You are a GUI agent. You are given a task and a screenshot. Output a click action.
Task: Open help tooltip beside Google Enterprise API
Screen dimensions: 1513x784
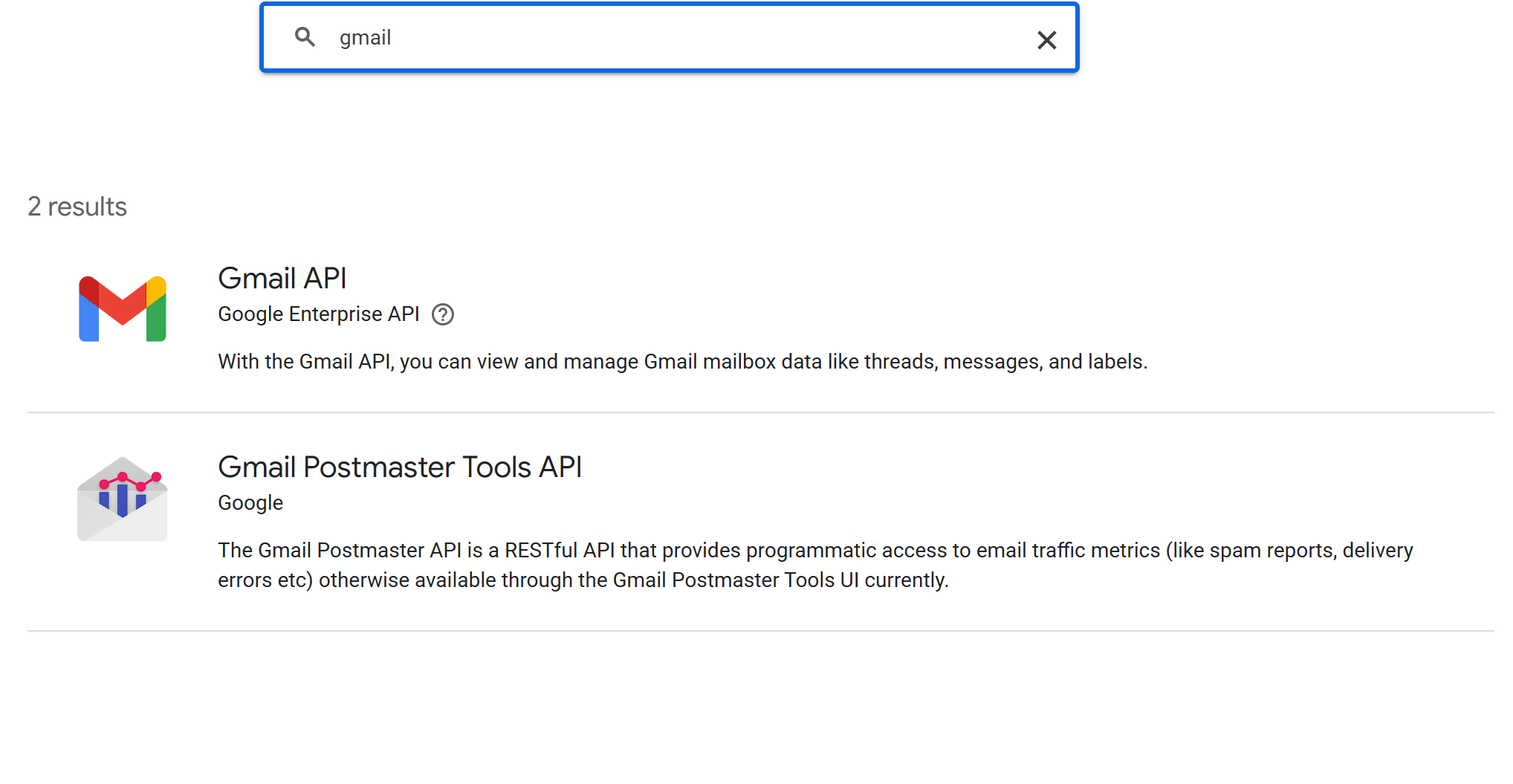point(443,315)
